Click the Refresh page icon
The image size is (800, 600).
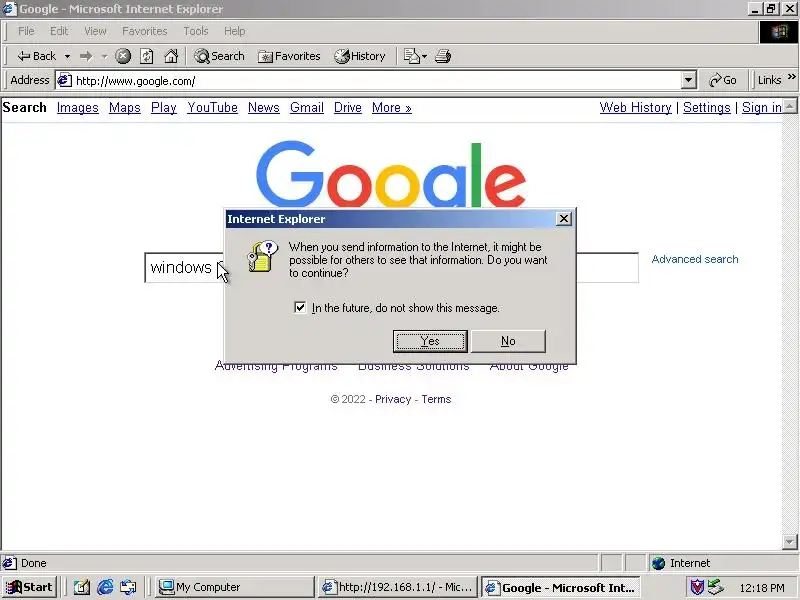point(147,56)
